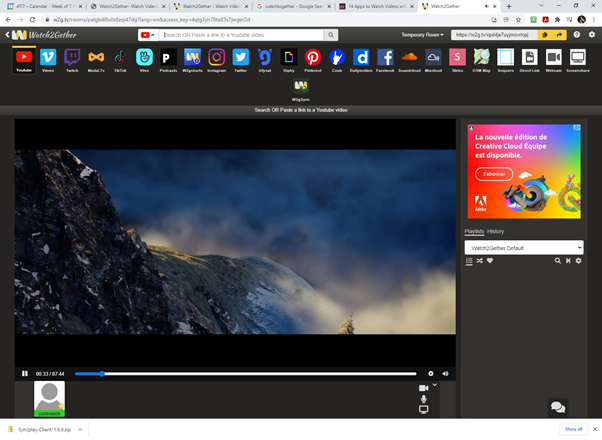Open player settings gear in video controls

(x=431, y=374)
